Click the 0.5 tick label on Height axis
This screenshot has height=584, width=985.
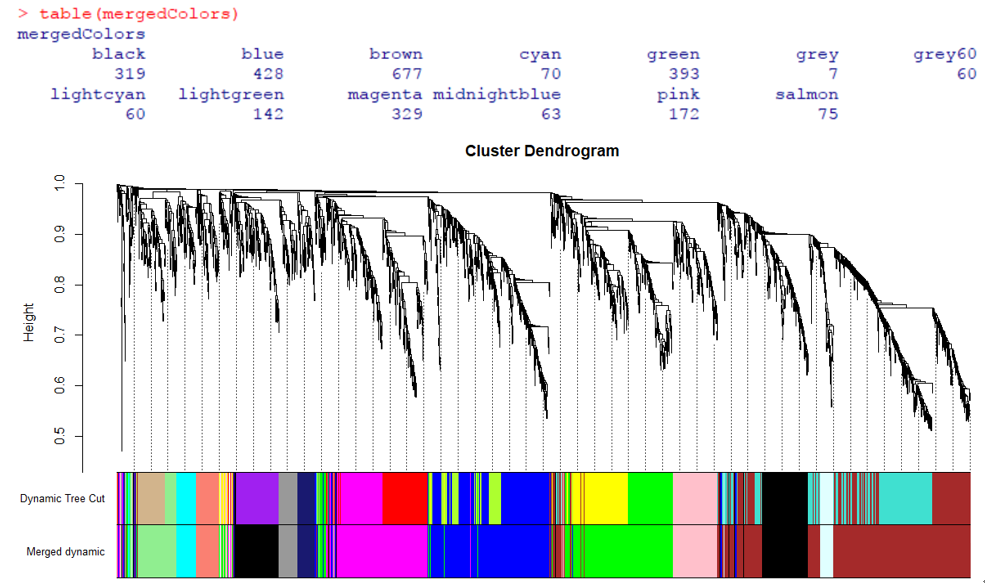pyautogui.click(x=58, y=436)
